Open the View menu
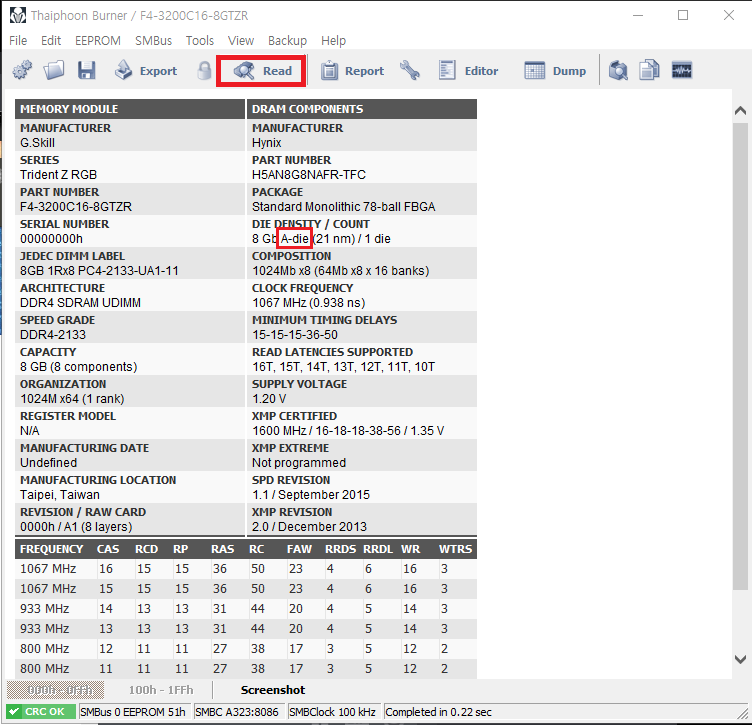The image size is (752, 725). coord(241,41)
